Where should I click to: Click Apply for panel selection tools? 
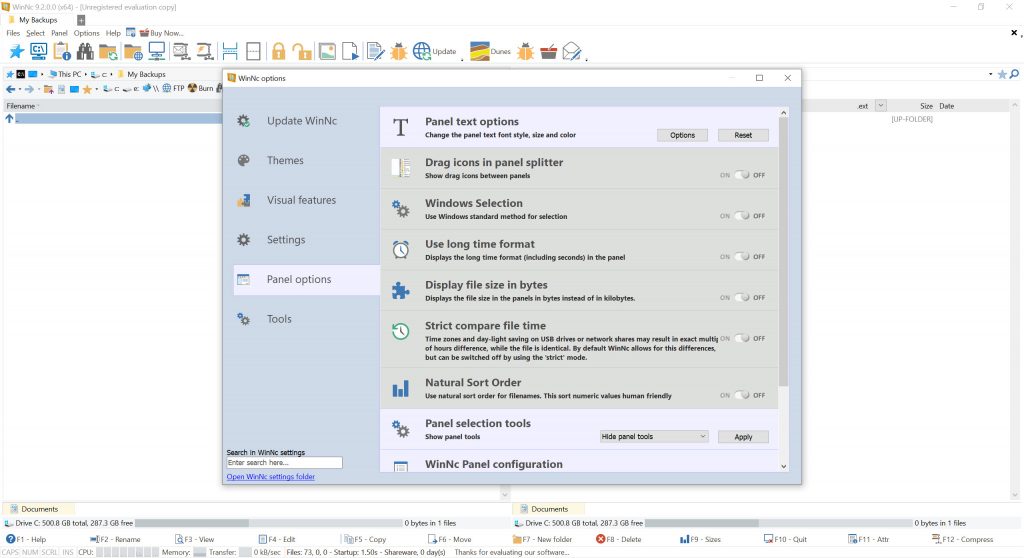coord(743,437)
